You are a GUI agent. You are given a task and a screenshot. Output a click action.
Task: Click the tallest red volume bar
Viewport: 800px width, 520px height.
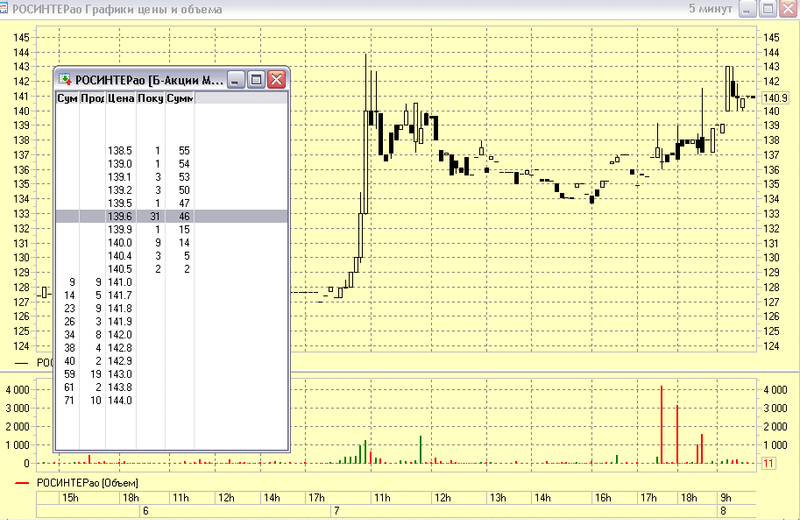pos(662,425)
